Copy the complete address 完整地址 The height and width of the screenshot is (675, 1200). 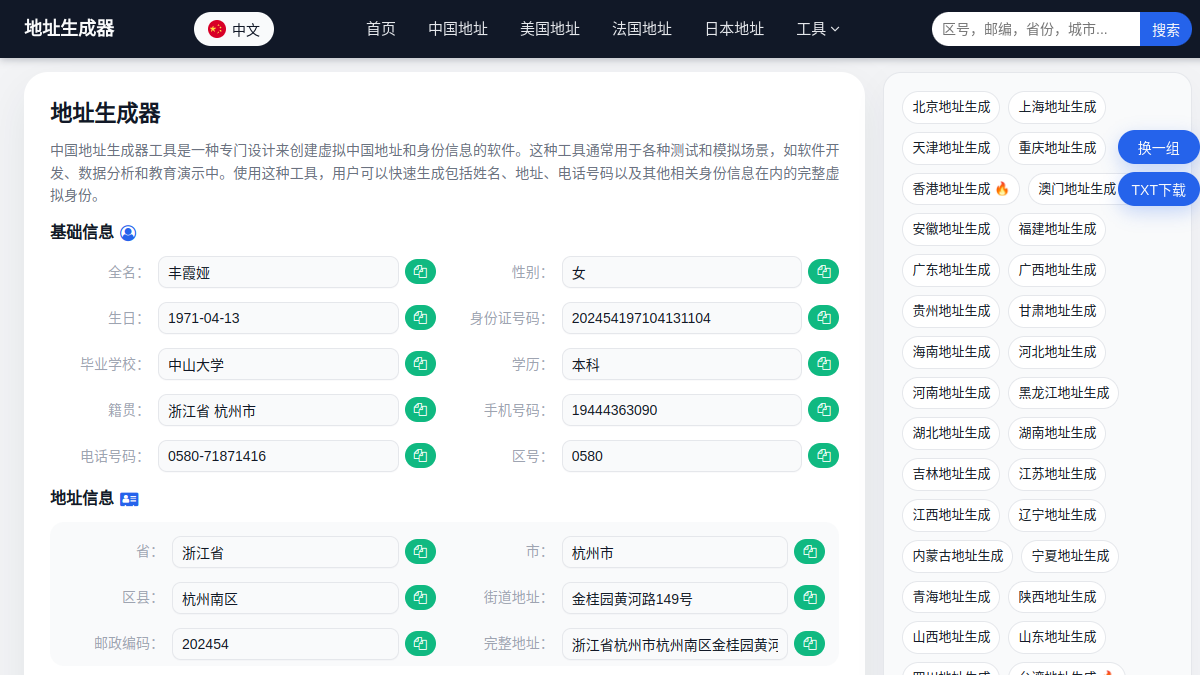pos(809,643)
